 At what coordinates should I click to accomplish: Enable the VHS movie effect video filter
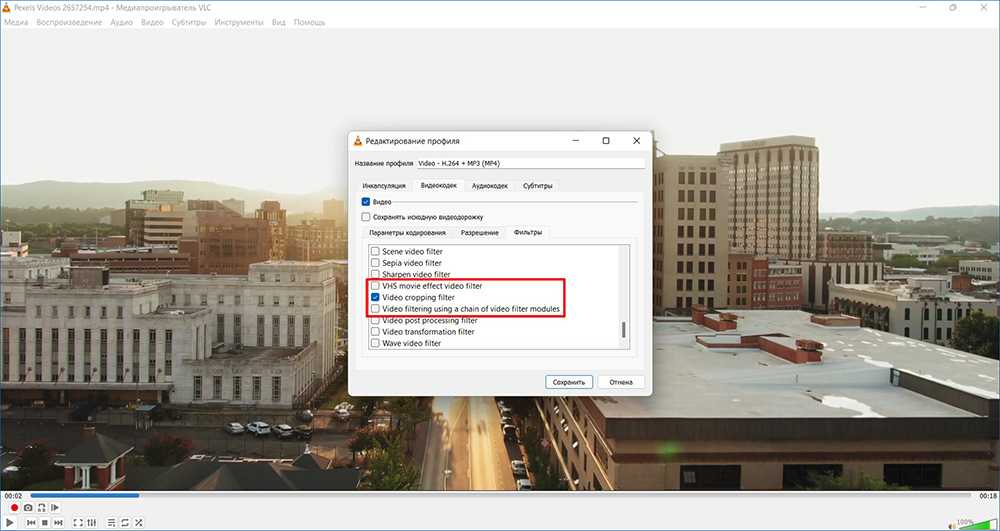(x=375, y=286)
